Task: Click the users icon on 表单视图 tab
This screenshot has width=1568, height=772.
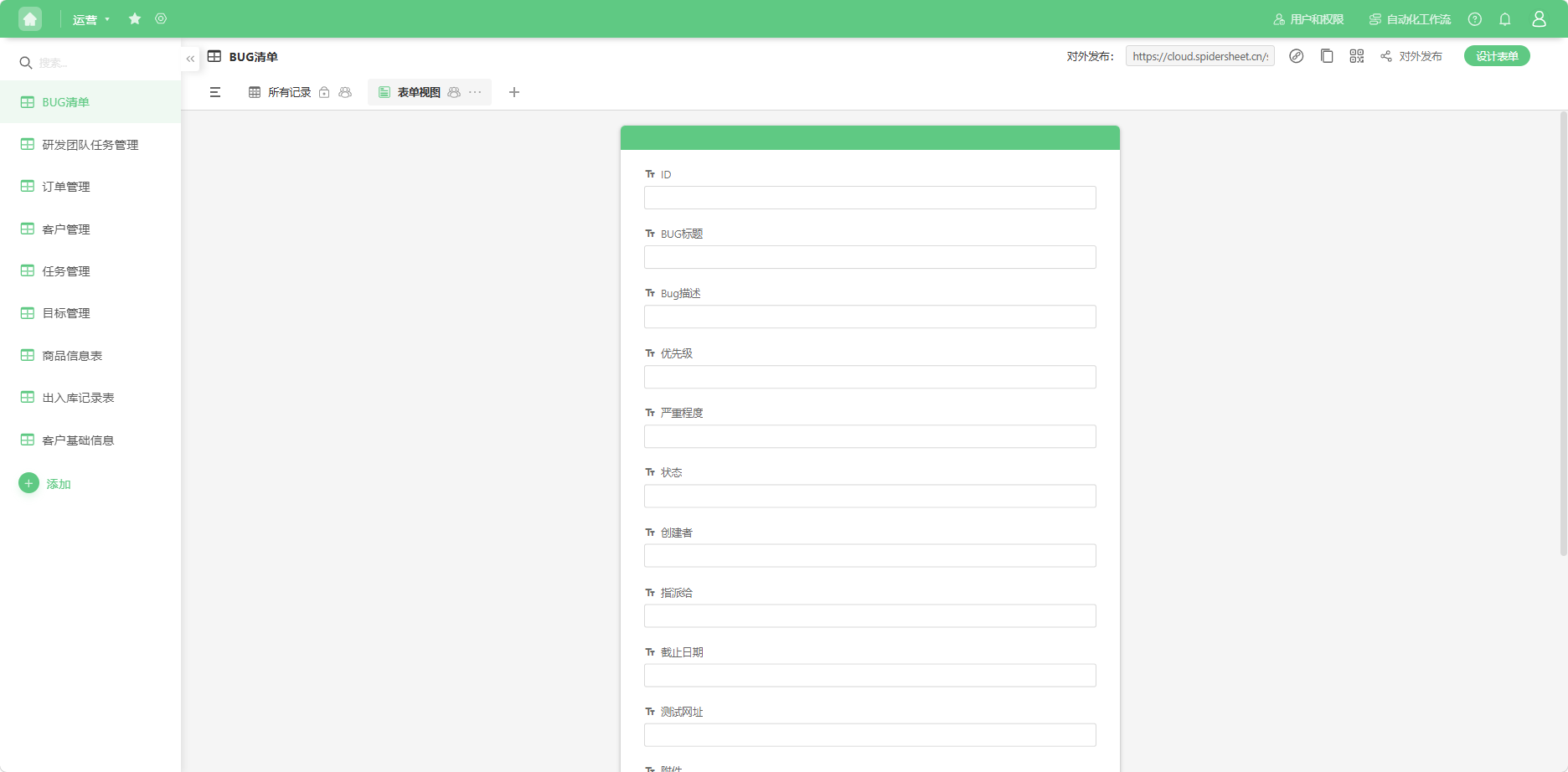Action: 454,92
